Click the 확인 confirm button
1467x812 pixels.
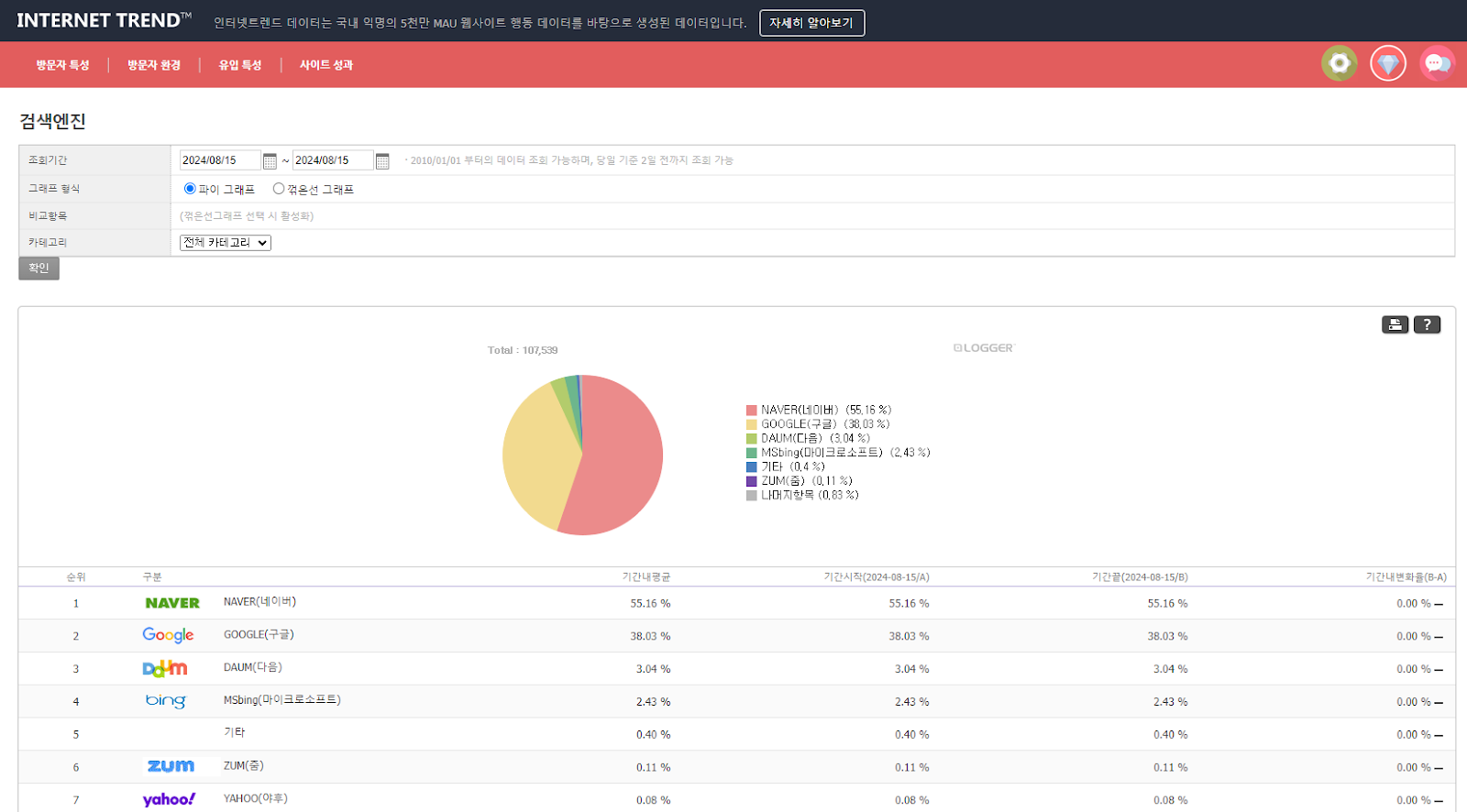[x=39, y=269]
